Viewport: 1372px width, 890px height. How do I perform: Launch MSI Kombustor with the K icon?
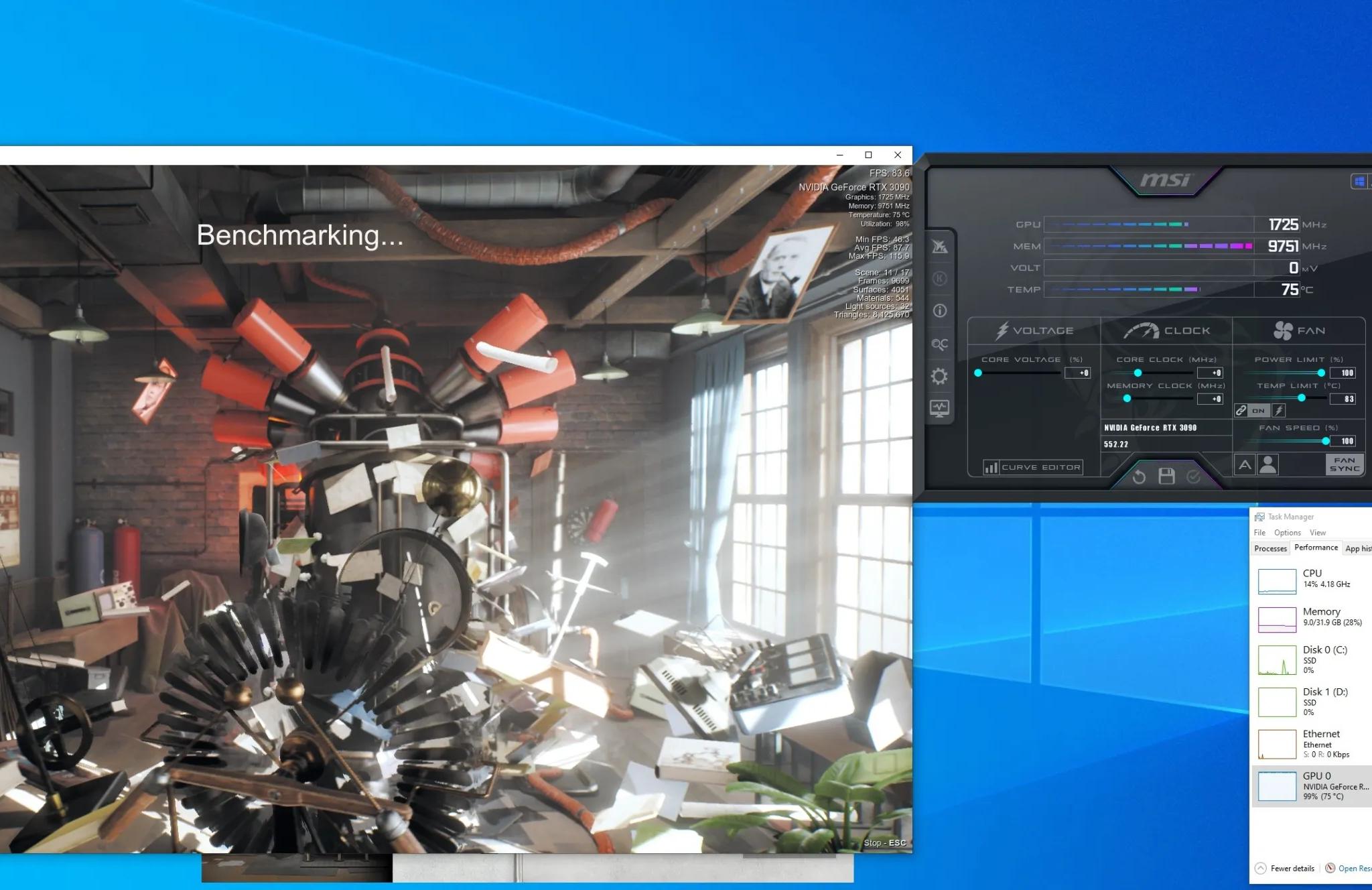[939, 279]
